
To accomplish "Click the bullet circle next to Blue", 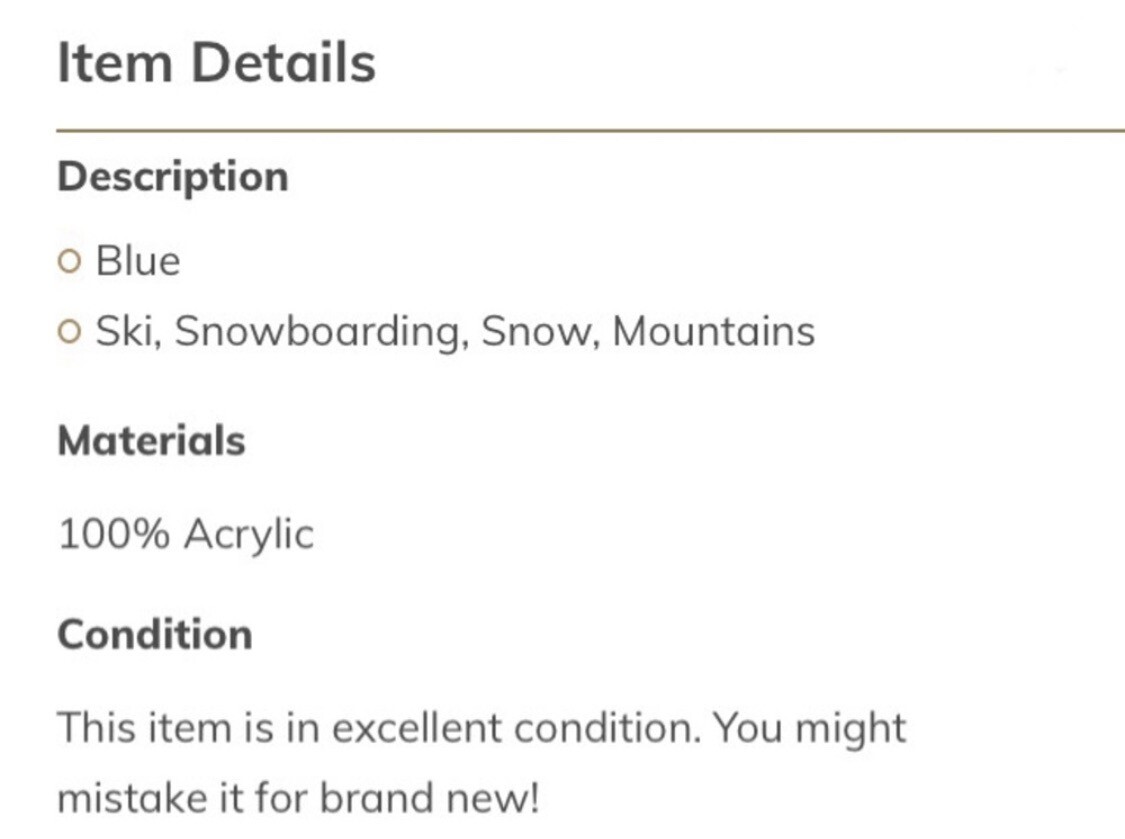I will [x=68, y=263].
